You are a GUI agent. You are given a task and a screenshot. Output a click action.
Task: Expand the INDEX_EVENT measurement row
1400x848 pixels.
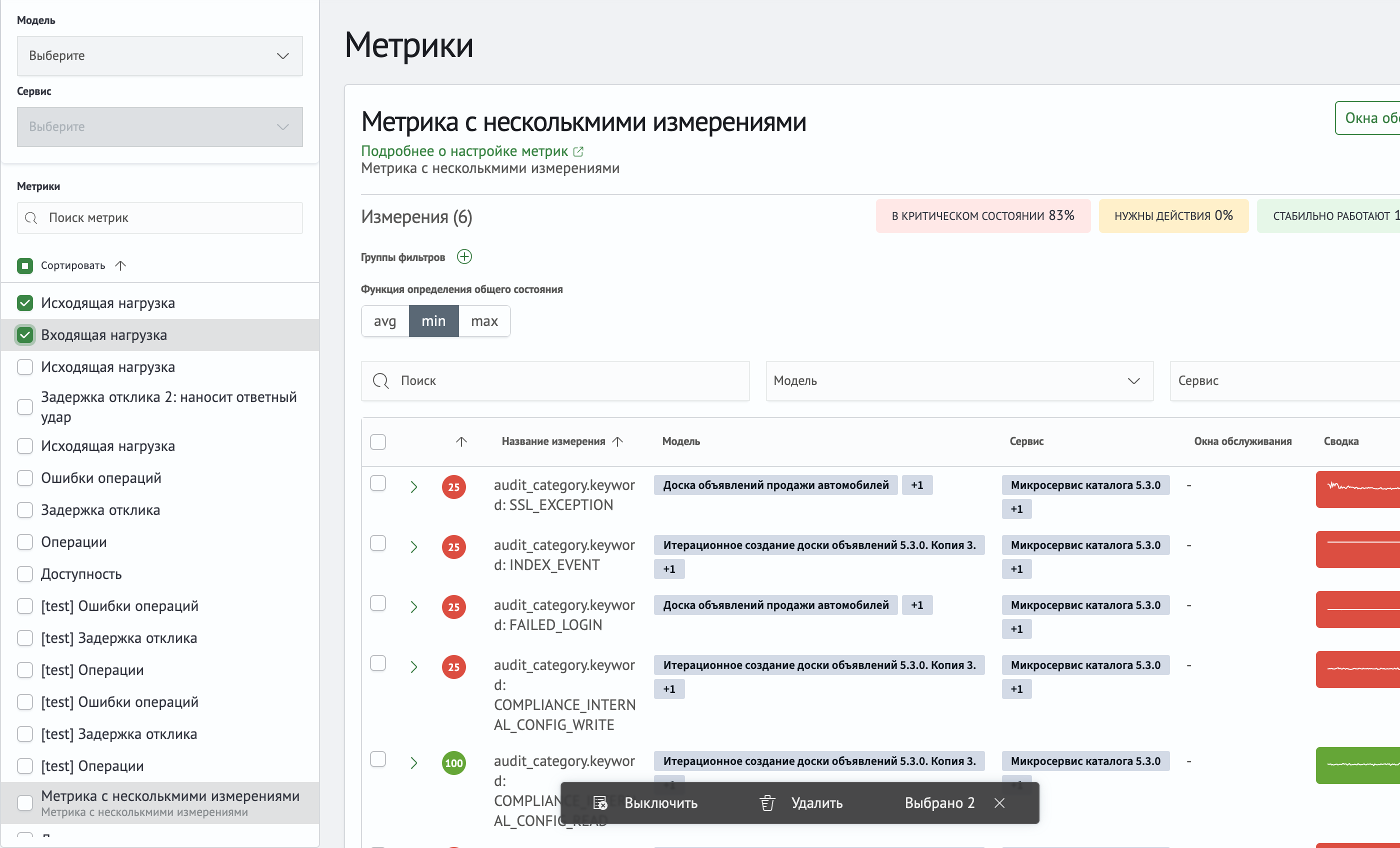(413, 547)
